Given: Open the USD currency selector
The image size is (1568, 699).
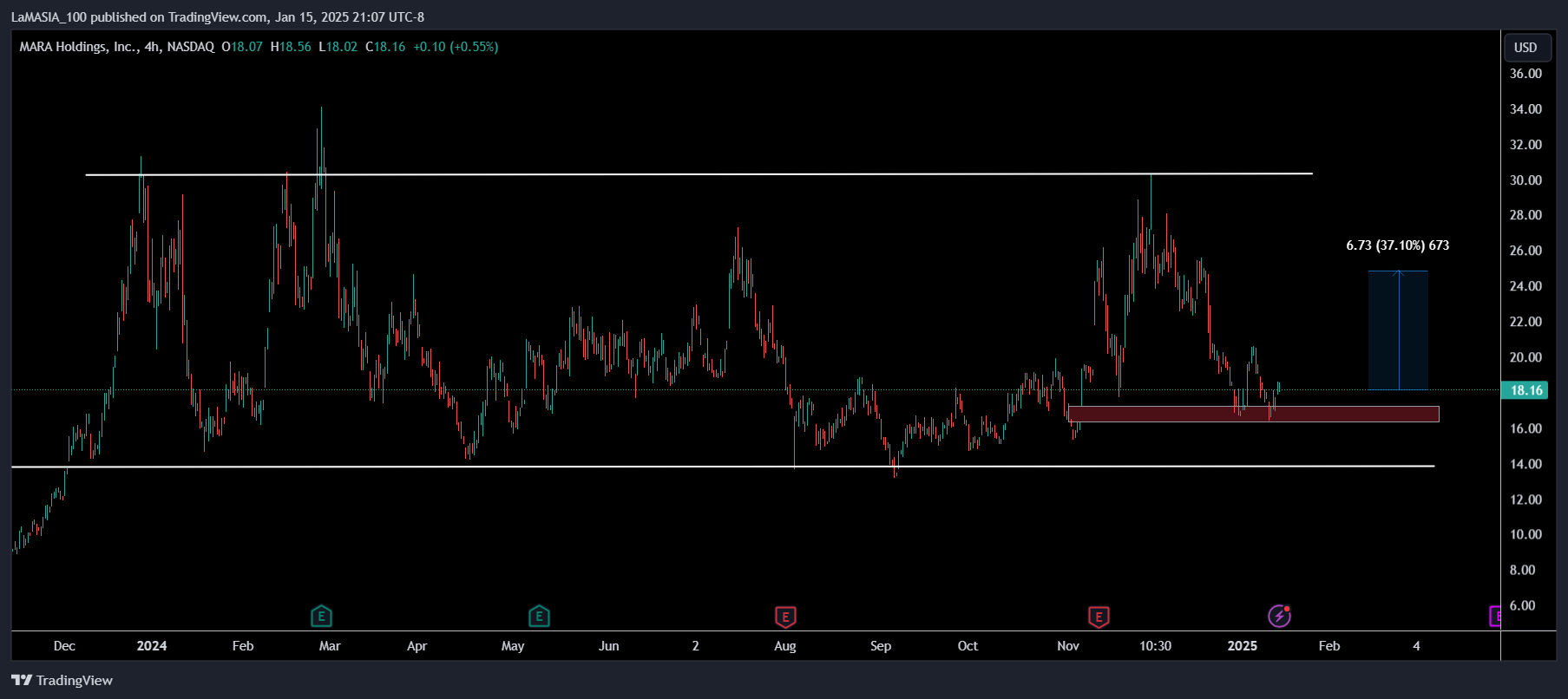Looking at the screenshot, I should click(1525, 48).
